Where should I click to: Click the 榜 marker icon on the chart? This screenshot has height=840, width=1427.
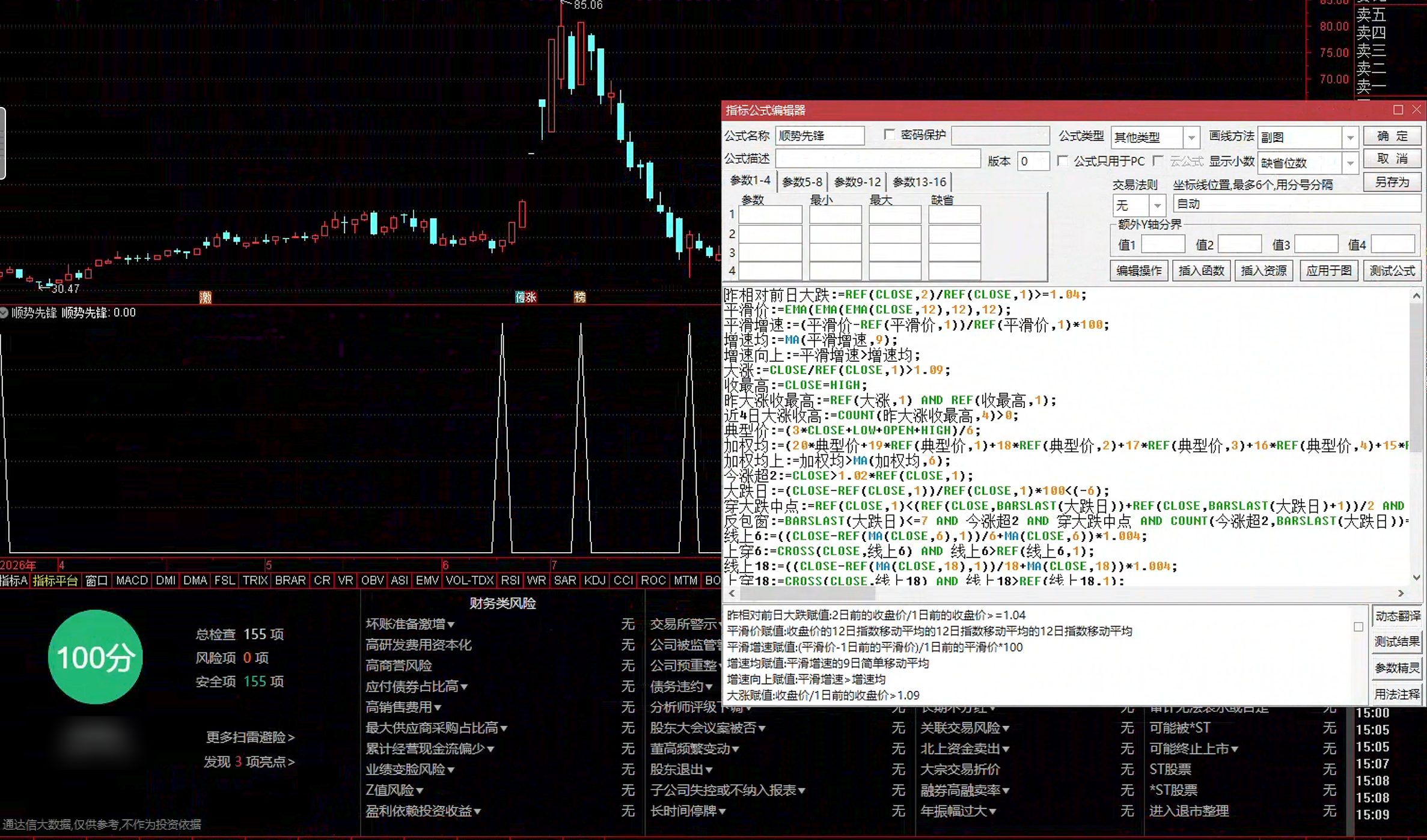tap(580, 297)
